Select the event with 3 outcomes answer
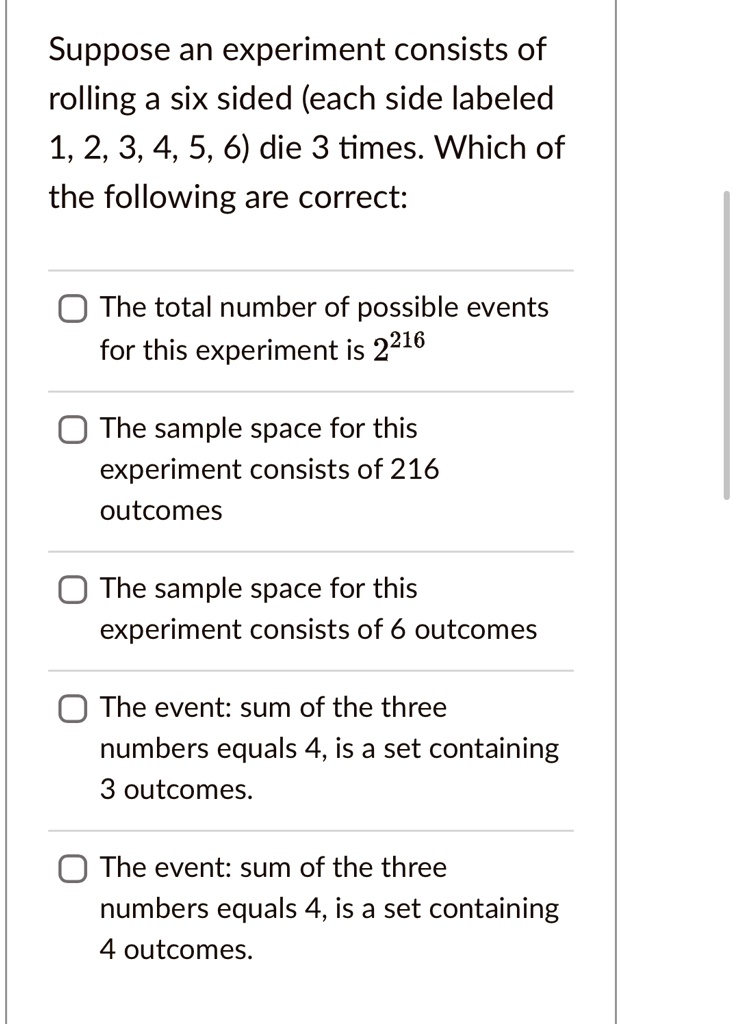 (x=71, y=709)
